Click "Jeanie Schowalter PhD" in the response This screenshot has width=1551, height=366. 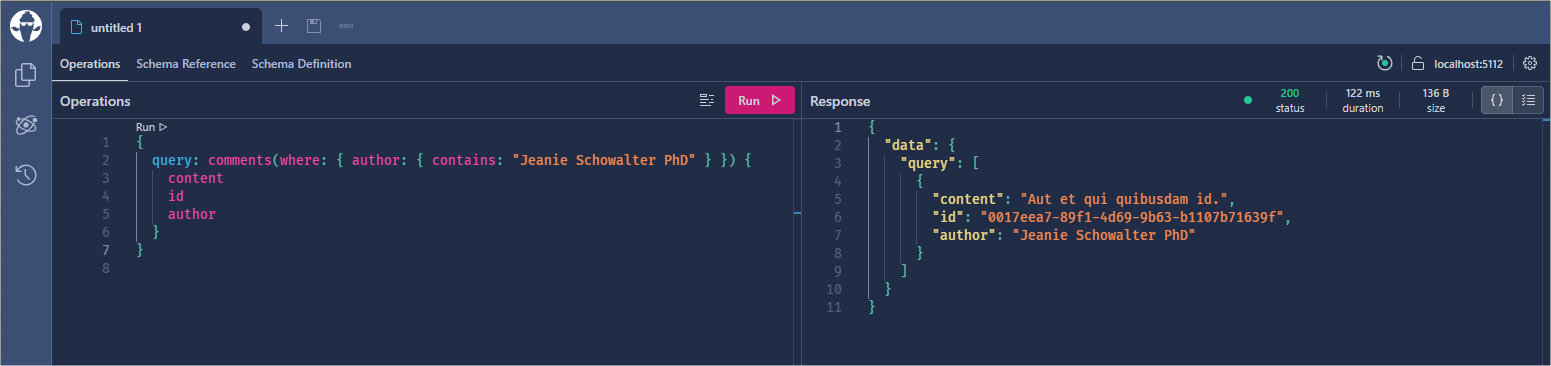1104,236
